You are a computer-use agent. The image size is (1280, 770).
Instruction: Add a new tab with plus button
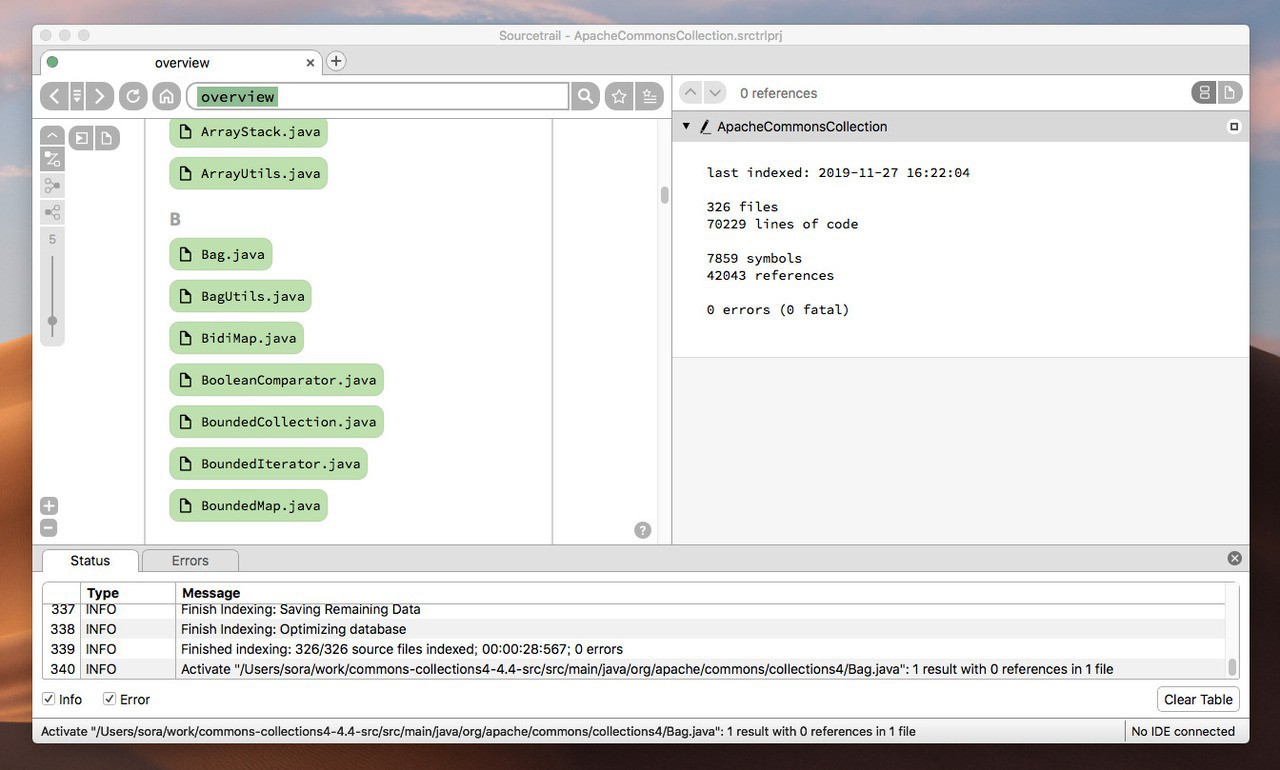coord(336,61)
